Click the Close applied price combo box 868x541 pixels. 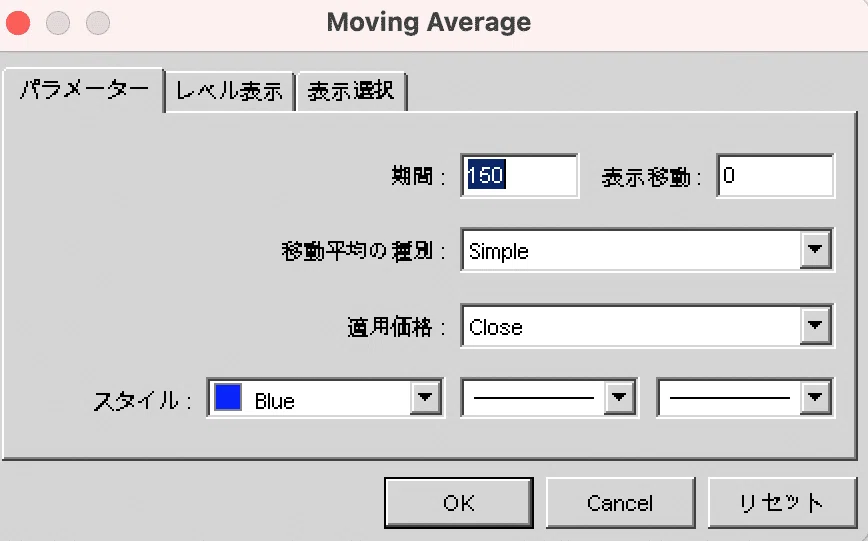point(632,326)
